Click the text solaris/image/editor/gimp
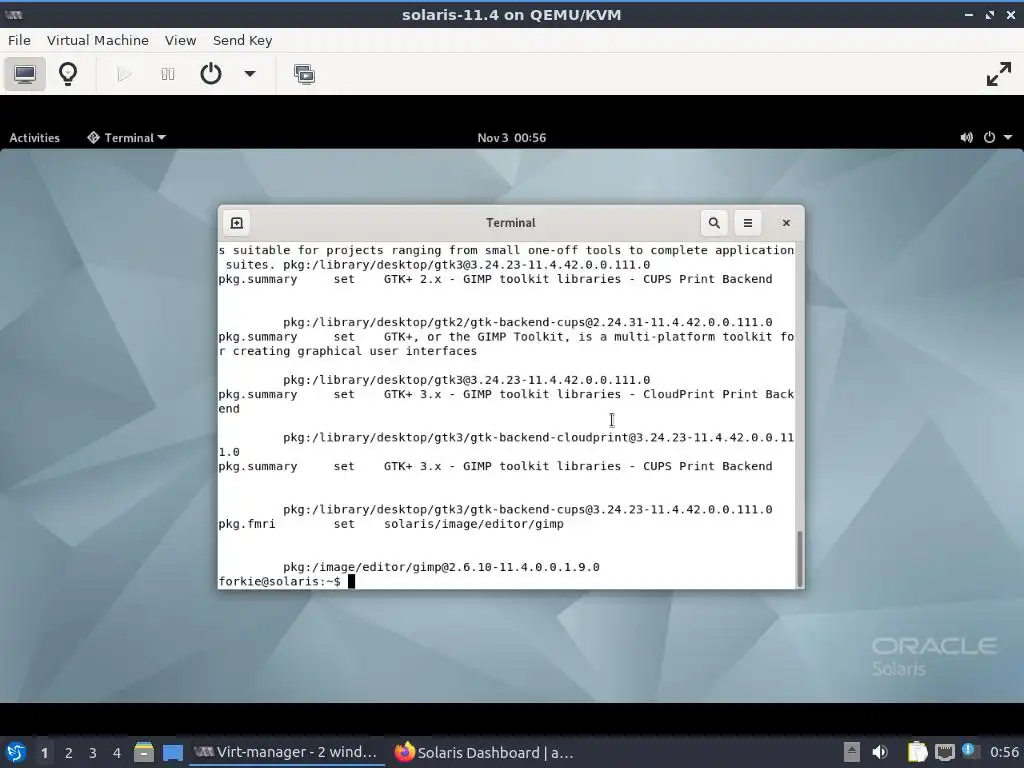 [473, 524]
